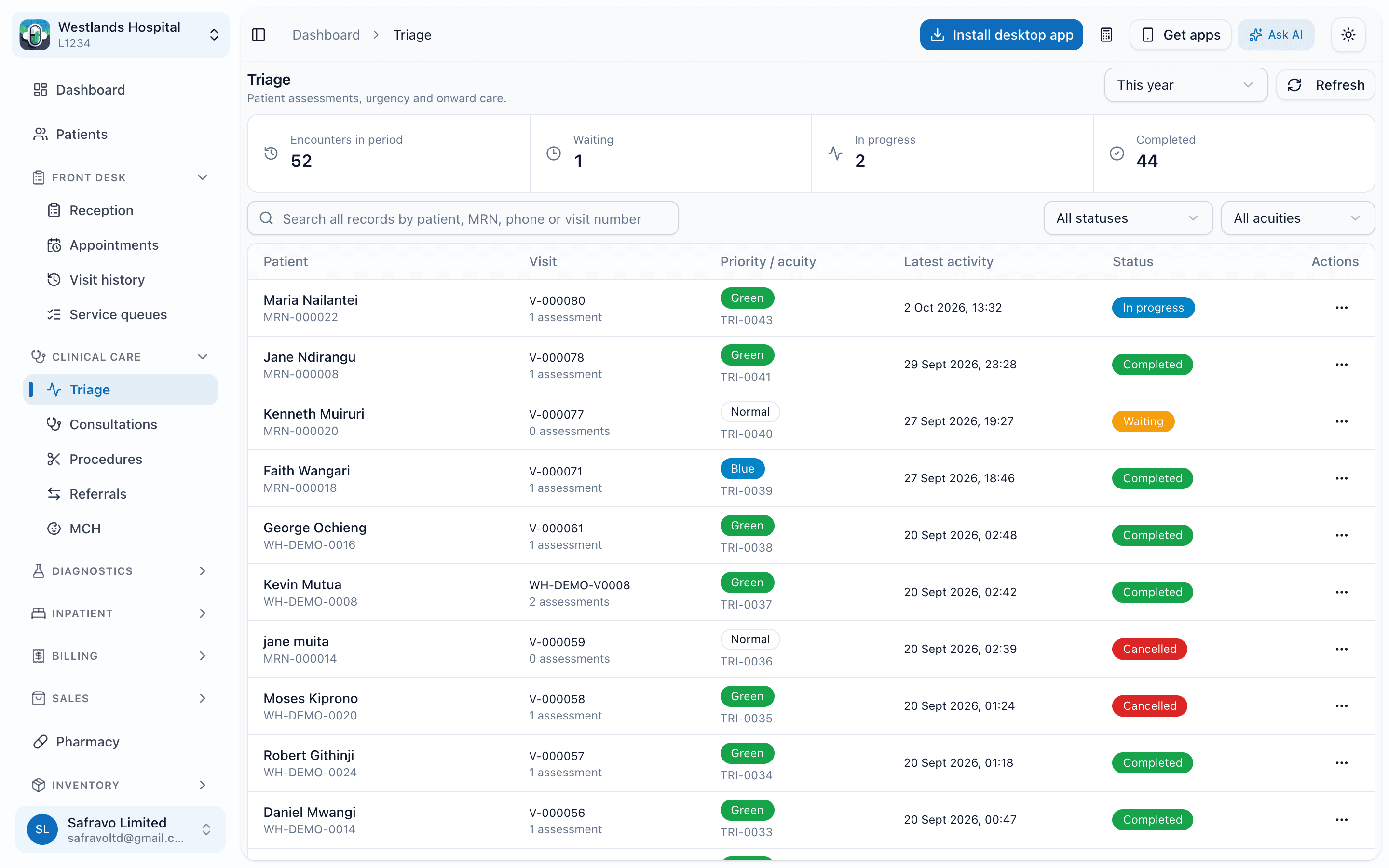Viewport: 1389px width, 868px height.
Task: Open the This year period dropdown
Action: click(1186, 85)
